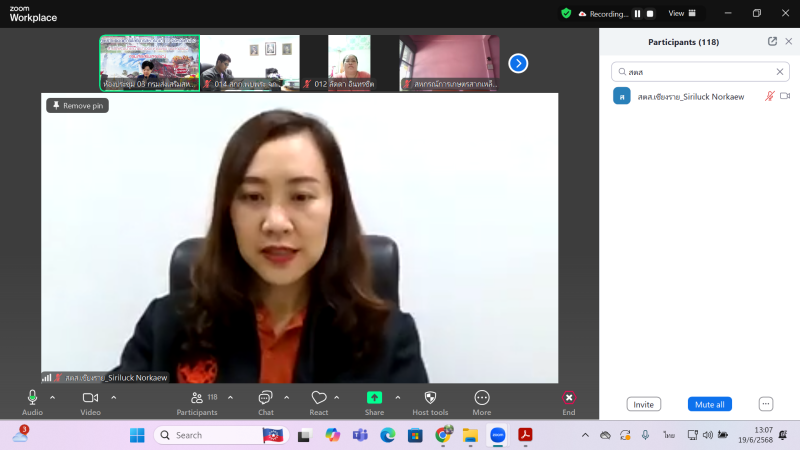The image size is (800, 450).
Task: Switch to Zoom taskbar icon
Action: coord(498,435)
